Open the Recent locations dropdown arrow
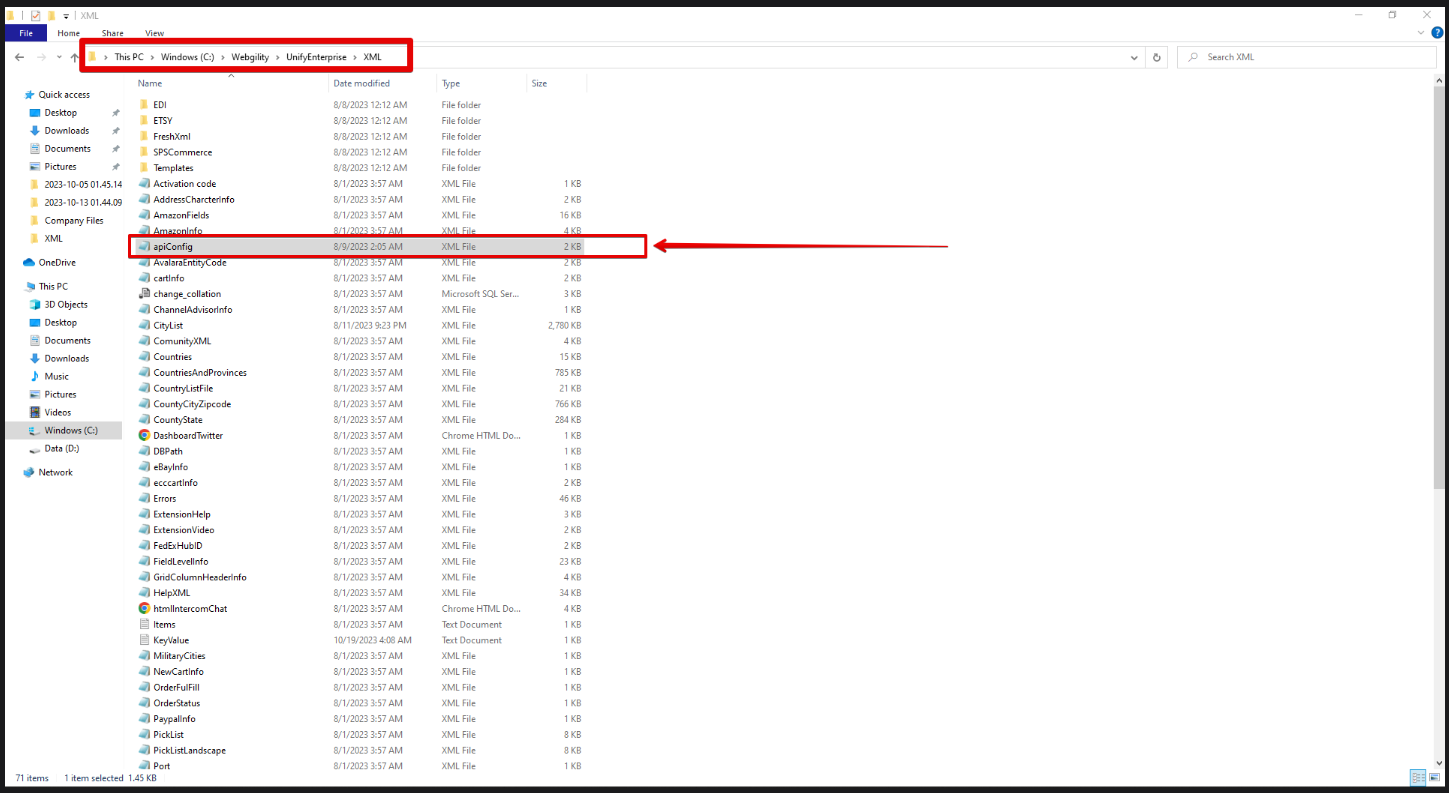Screen dimensions: 1449x793 tap(58, 57)
